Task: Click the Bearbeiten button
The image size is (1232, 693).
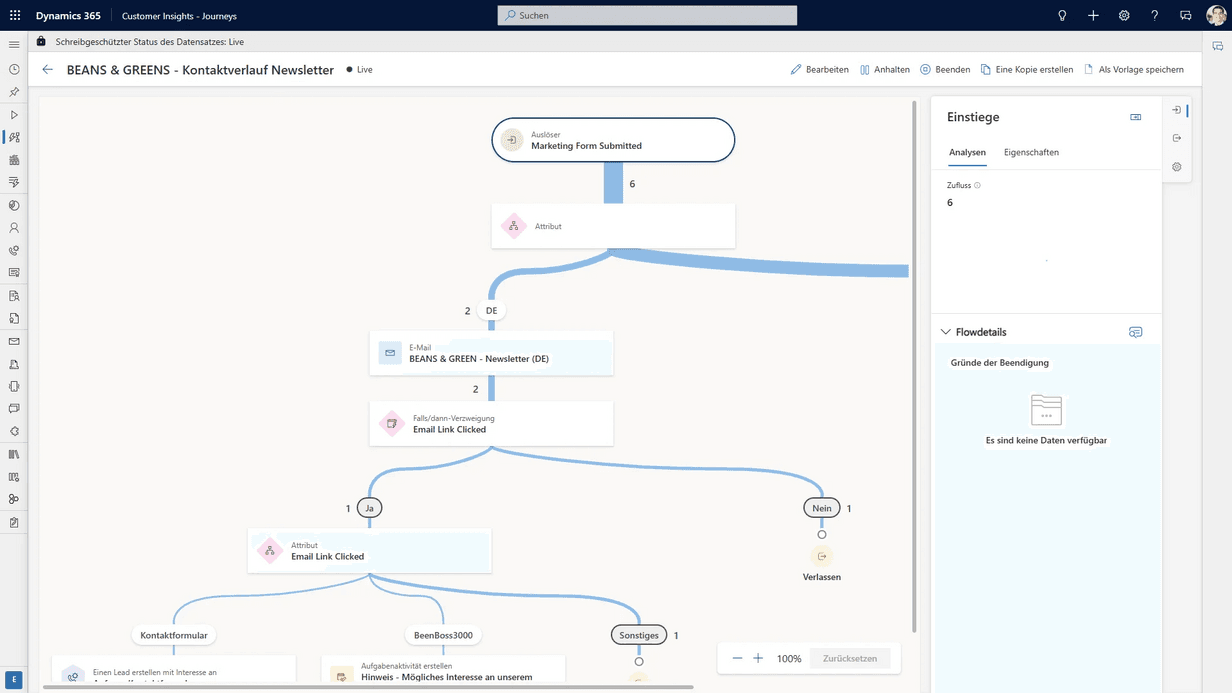Action: (819, 70)
